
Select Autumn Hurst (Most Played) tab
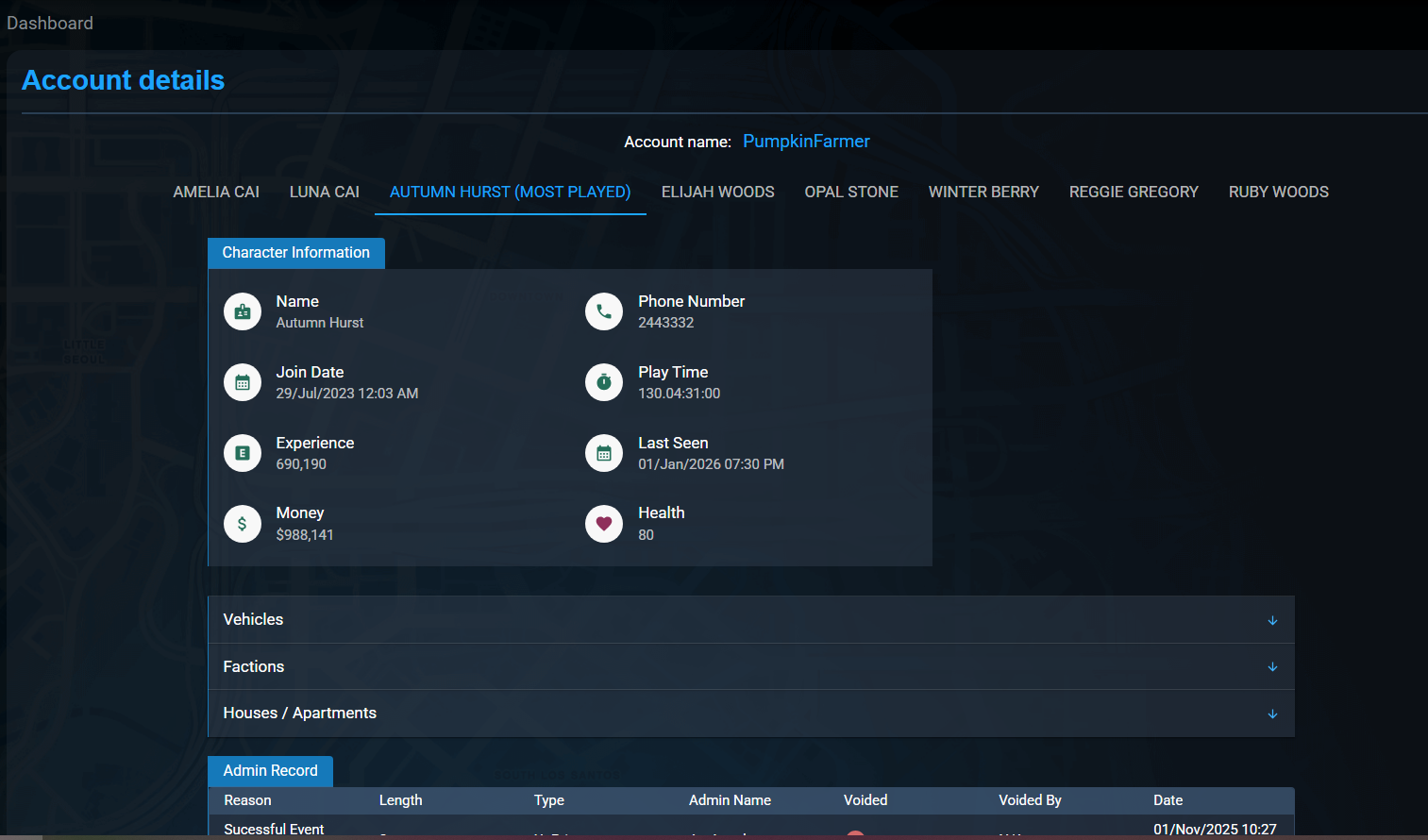511,192
